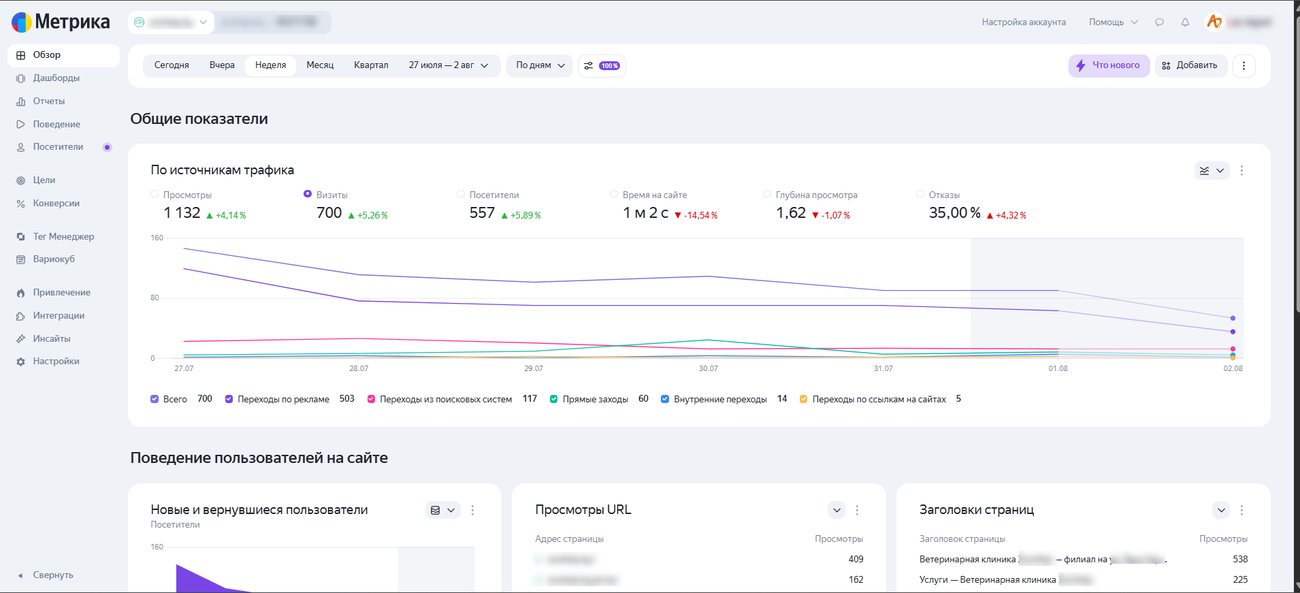Select the Отказы metric radio button
This screenshot has height=593, width=1300.
[x=920, y=194]
